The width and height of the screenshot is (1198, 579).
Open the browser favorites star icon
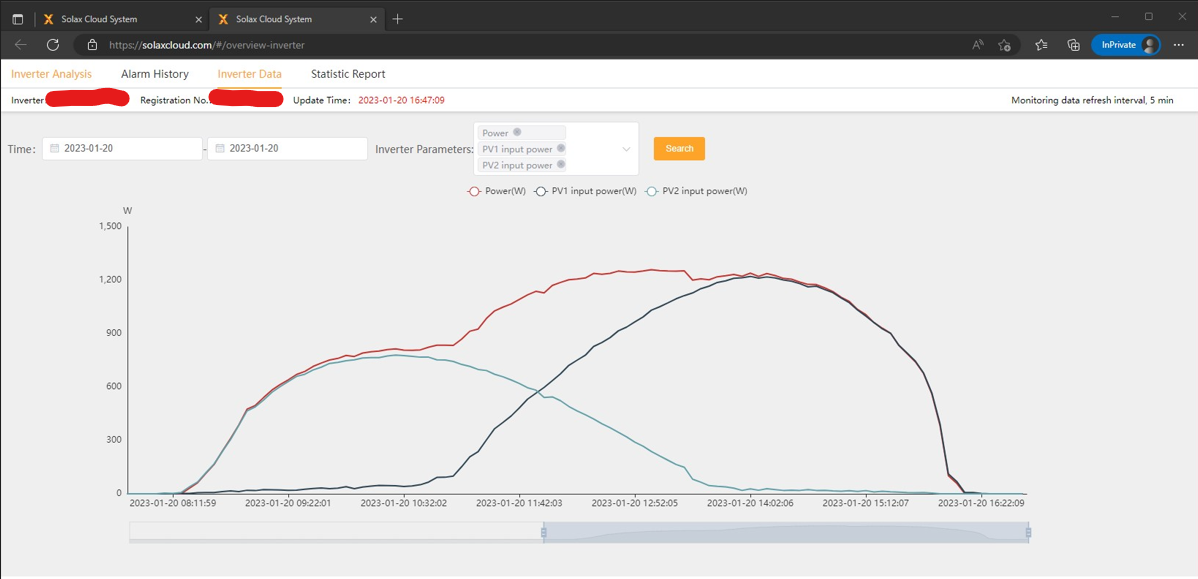click(1041, 45)
